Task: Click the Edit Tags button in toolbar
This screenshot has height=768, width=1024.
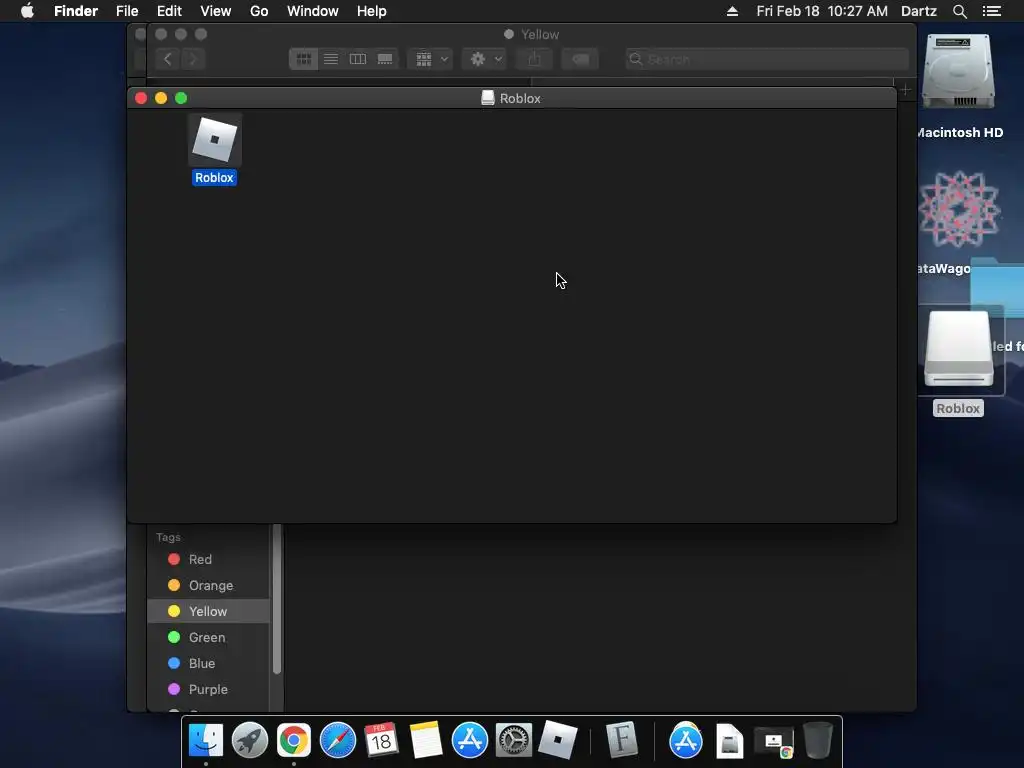Action: pos(580,59)
